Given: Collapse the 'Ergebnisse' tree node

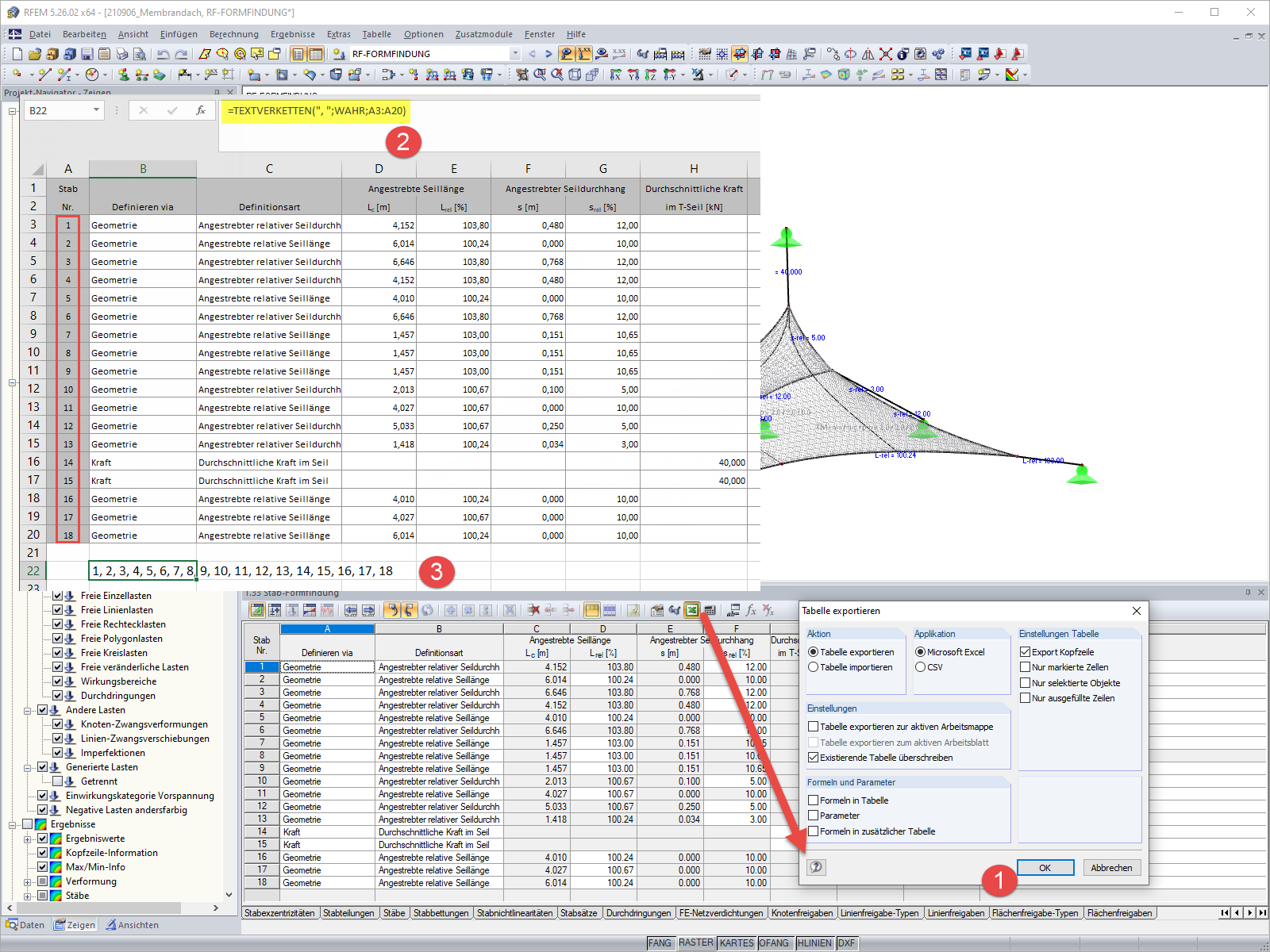Looking at the screenshot, I should pos(13,824).
